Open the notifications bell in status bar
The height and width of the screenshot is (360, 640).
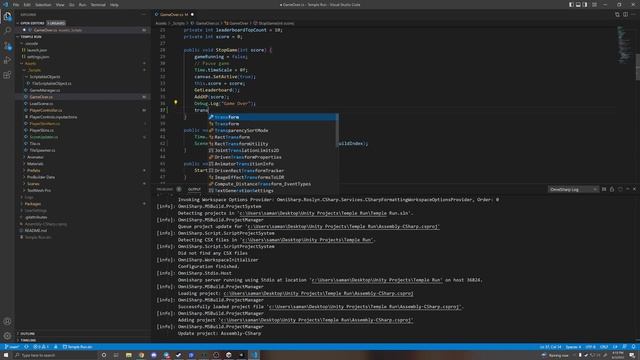click(x=633, y=347)
